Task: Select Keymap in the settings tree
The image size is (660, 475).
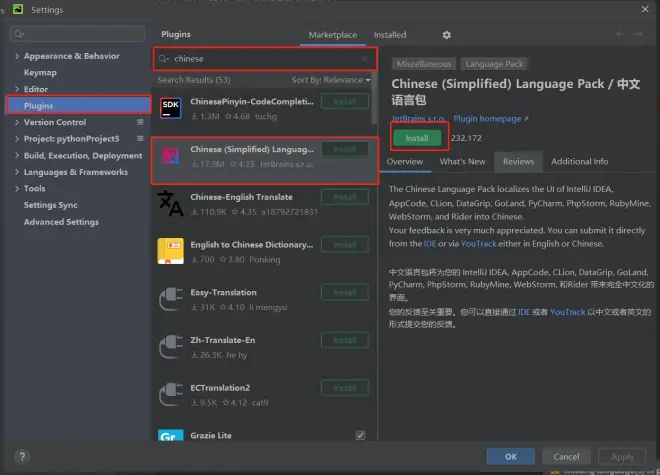Action: click(x=40, y=72)
